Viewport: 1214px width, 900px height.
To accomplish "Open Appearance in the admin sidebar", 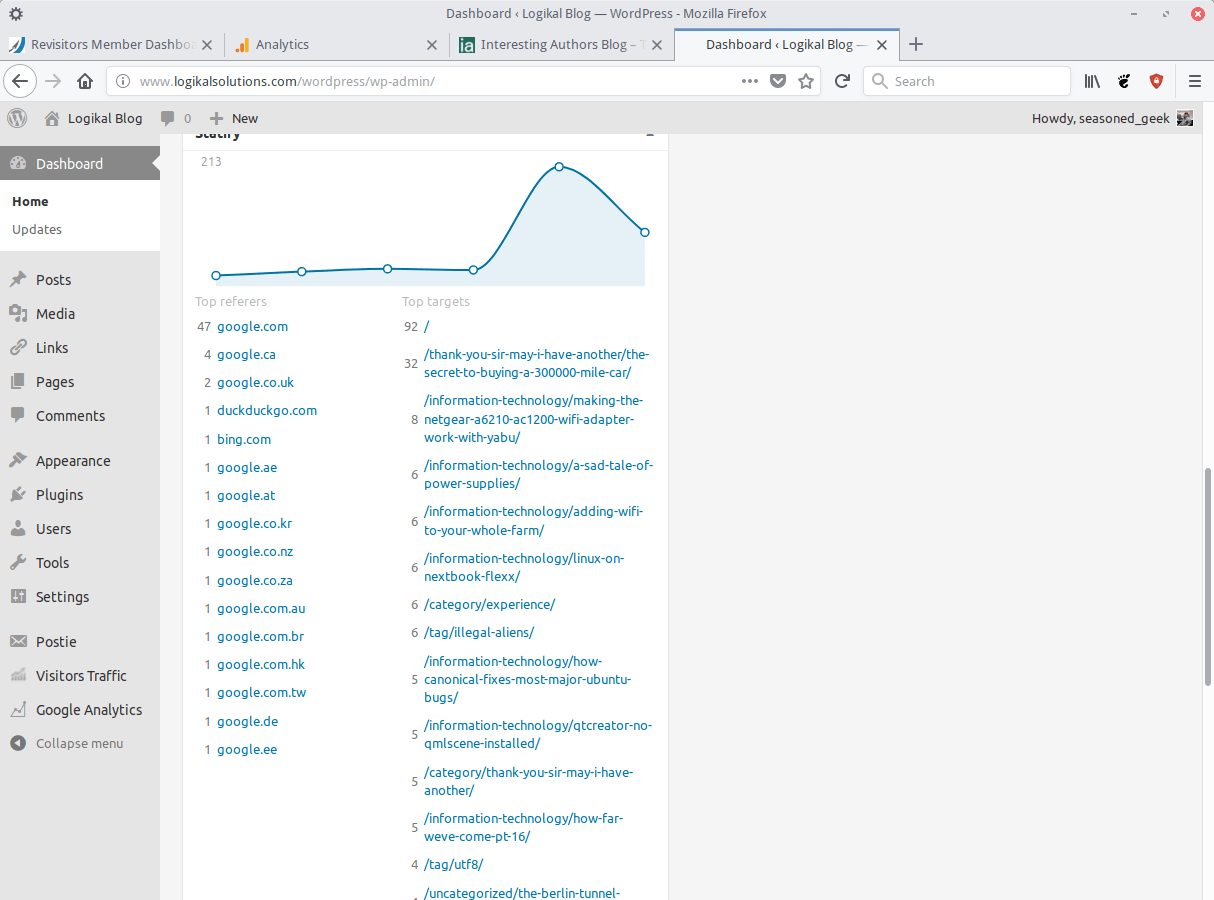I will tap(72, 461).
